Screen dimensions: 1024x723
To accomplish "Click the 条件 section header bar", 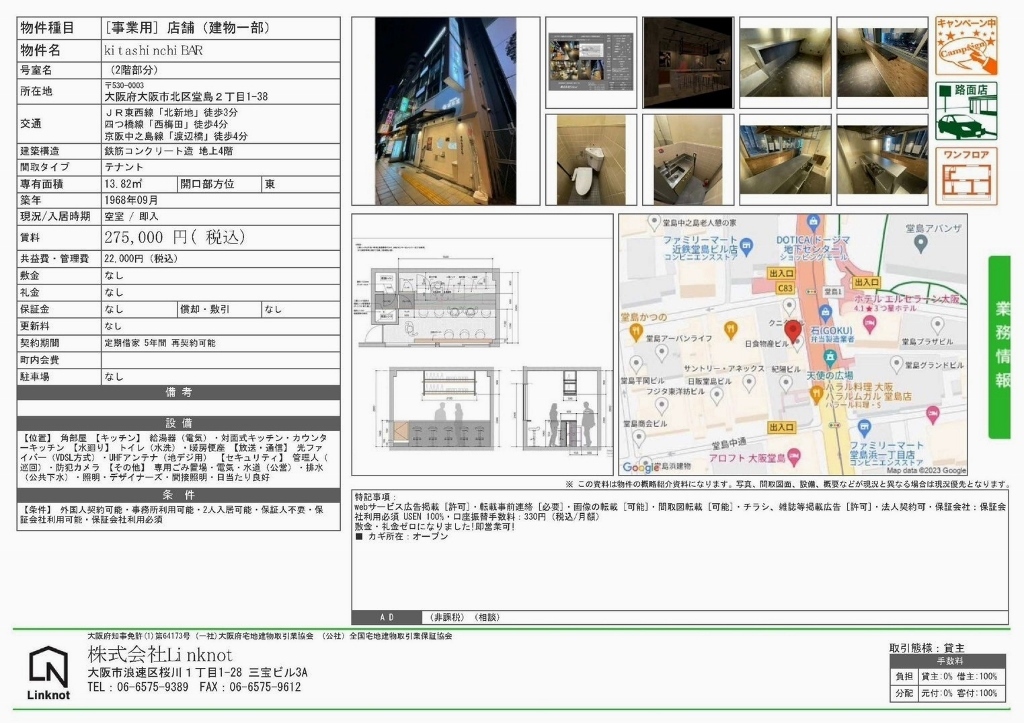I will coord(178,494).
